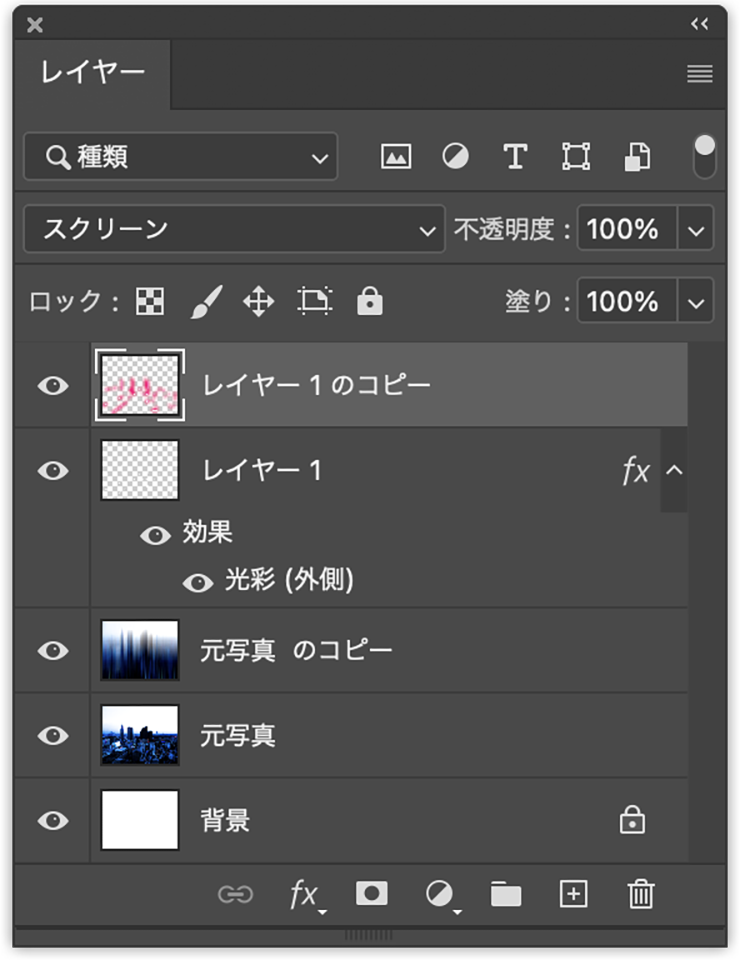Filter for adjustment layers icon
The width and height of the screenshot is (740, 965).
click(x=455, y=157)
